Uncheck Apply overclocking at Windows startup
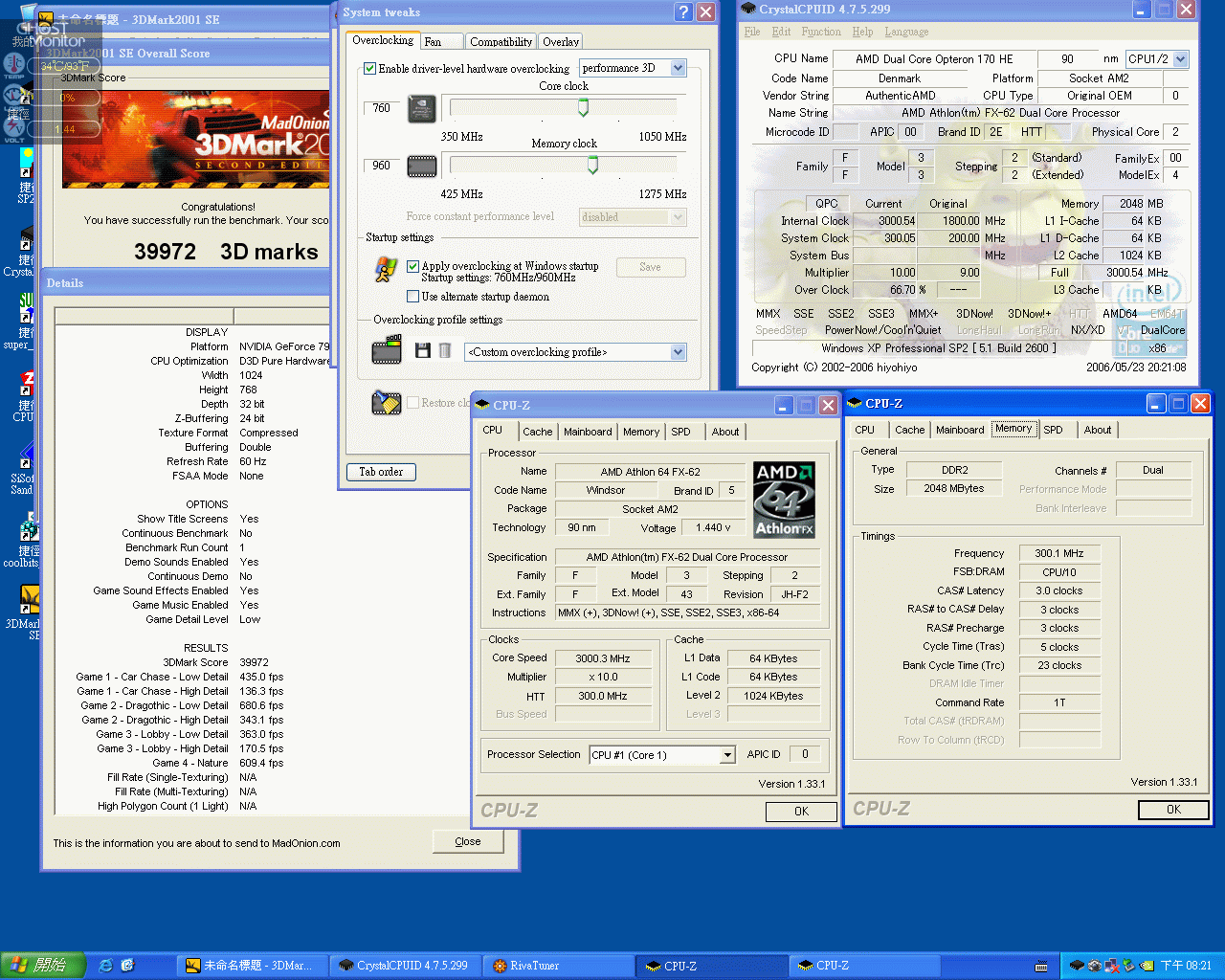The height and width of the screenshot is (980, 1225). click(413, 266)
